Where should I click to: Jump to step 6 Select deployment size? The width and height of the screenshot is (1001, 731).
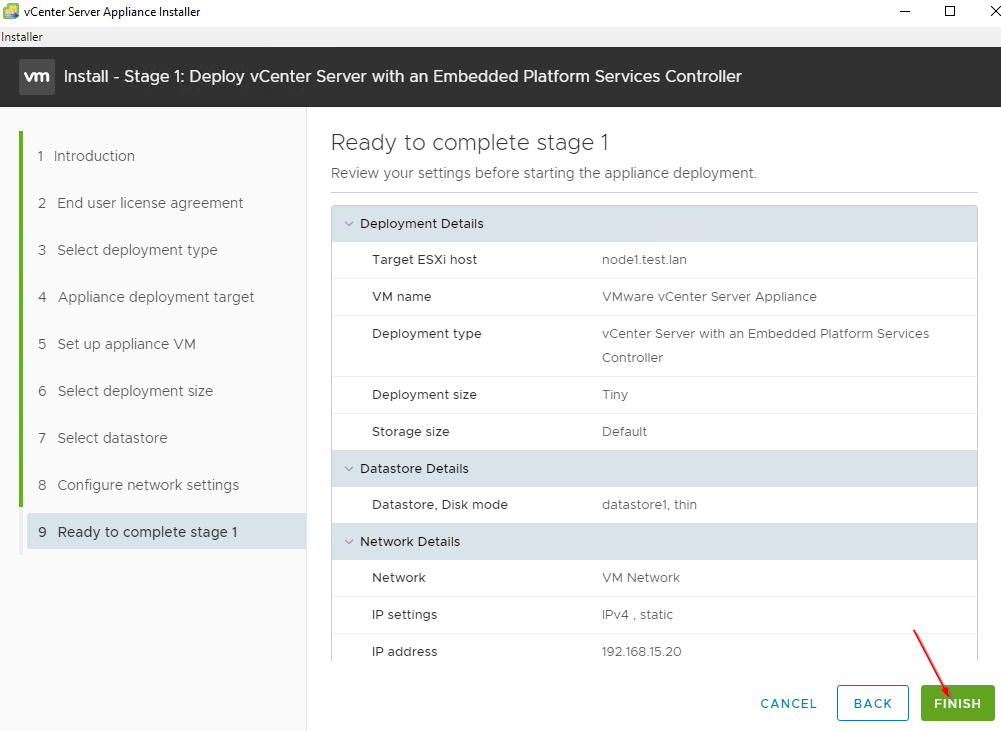click(x=125, y=391)
